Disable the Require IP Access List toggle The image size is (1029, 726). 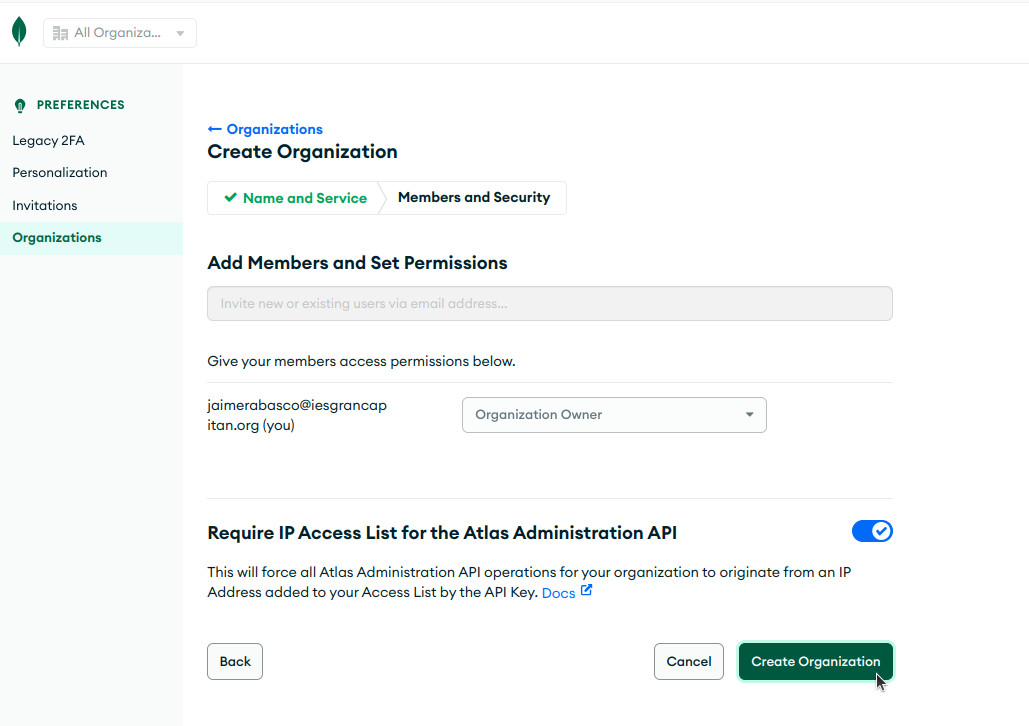coord(872,531)
